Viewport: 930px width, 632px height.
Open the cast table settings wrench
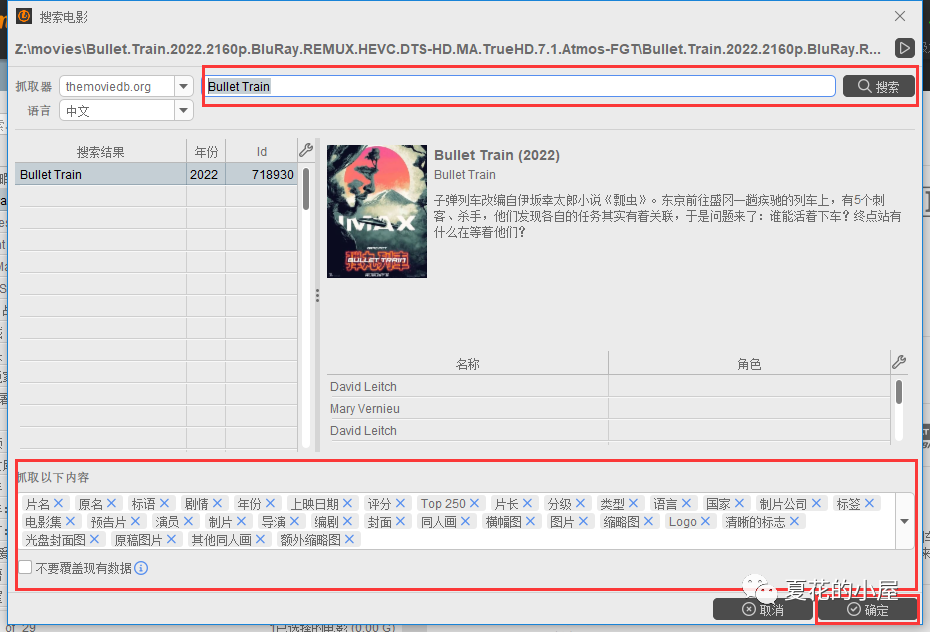point(898,363)
